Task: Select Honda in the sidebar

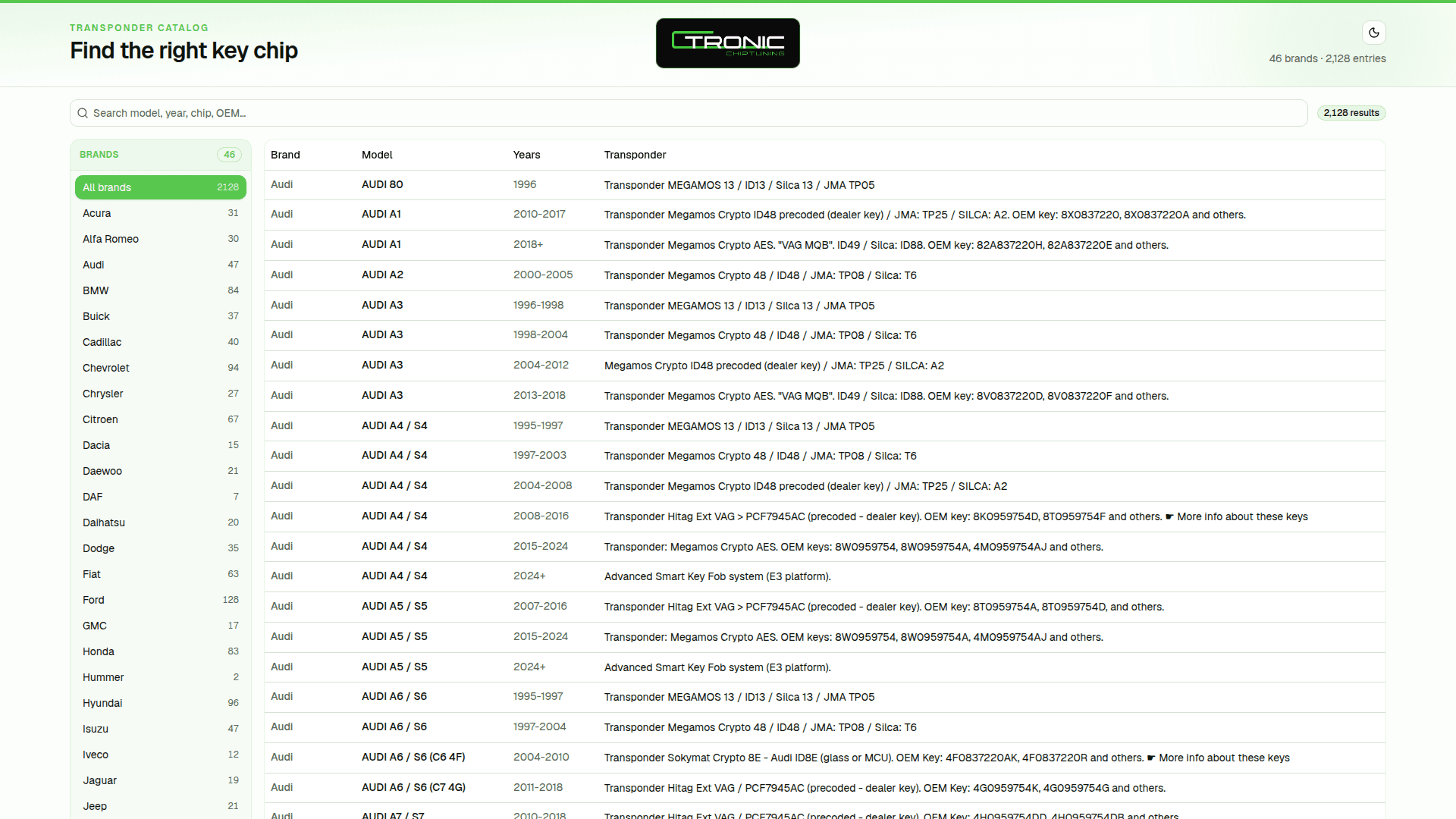Action: tap(161, 651)
